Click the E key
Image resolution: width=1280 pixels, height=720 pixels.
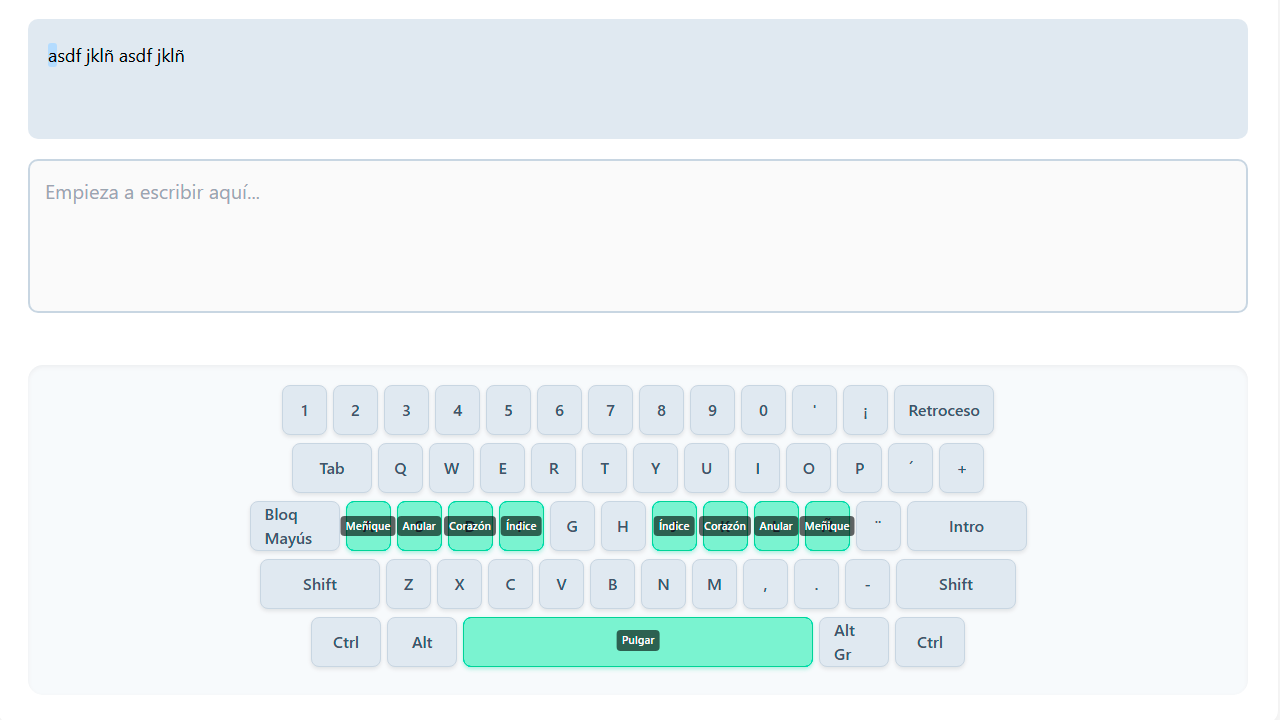(503, 468)
